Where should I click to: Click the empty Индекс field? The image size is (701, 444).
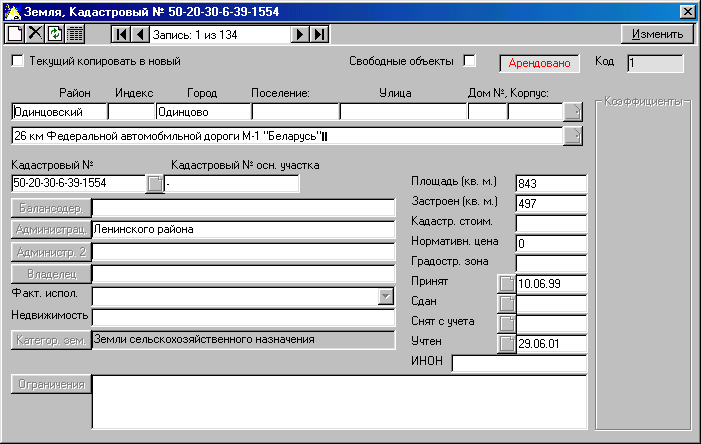point(131,112)
